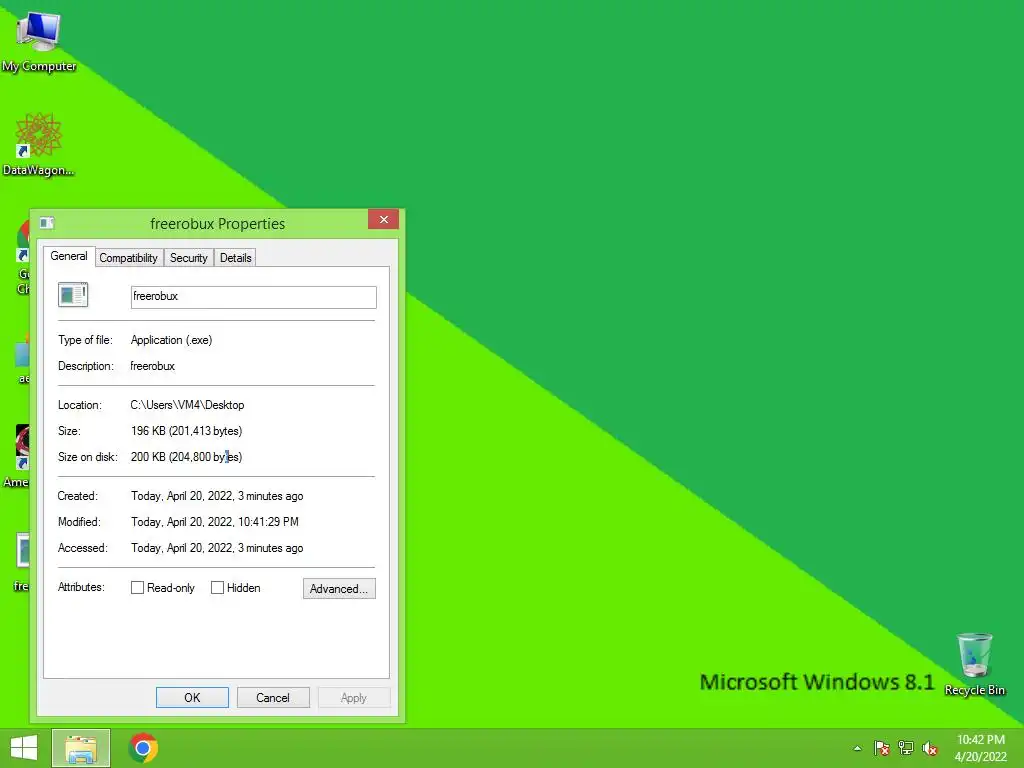Image resolution: width=1024 pixels, height=768 pixels.
Task: Open Action Center flag tray icon
Action: tap(882, 748)
